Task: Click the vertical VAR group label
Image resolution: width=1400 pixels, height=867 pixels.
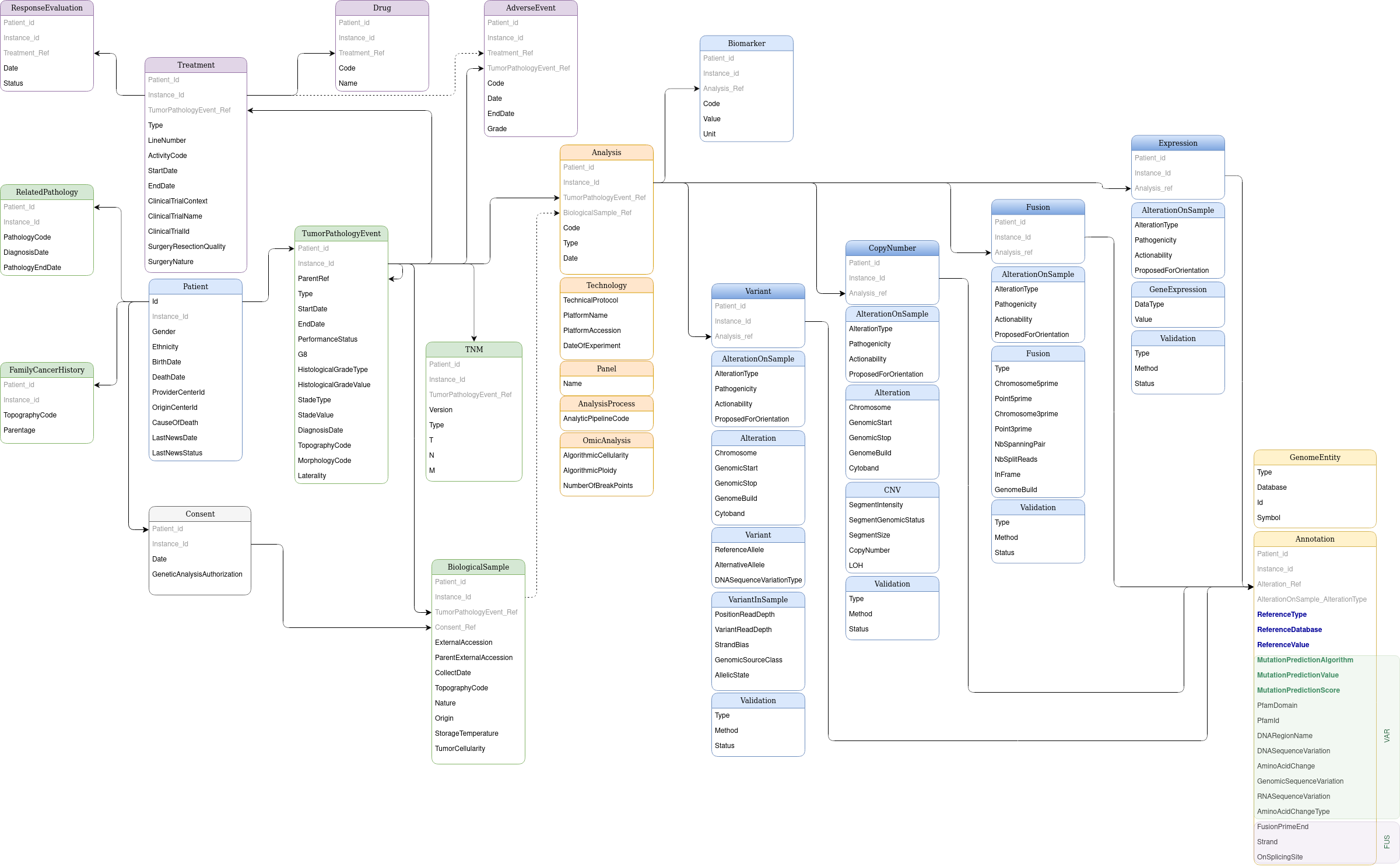Action: click(x=1387, y=736)
